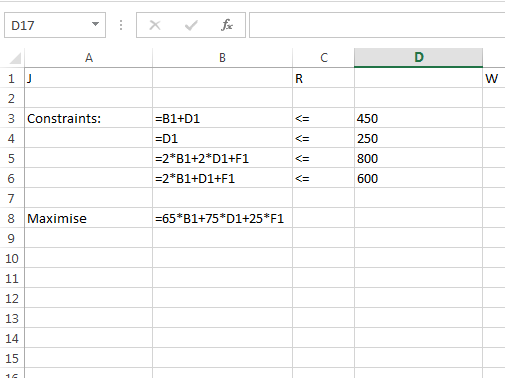Image resolution: width=505 pixels, height=378 pixels.
Task: Click the Name Box showing D17
Action: 55,25
